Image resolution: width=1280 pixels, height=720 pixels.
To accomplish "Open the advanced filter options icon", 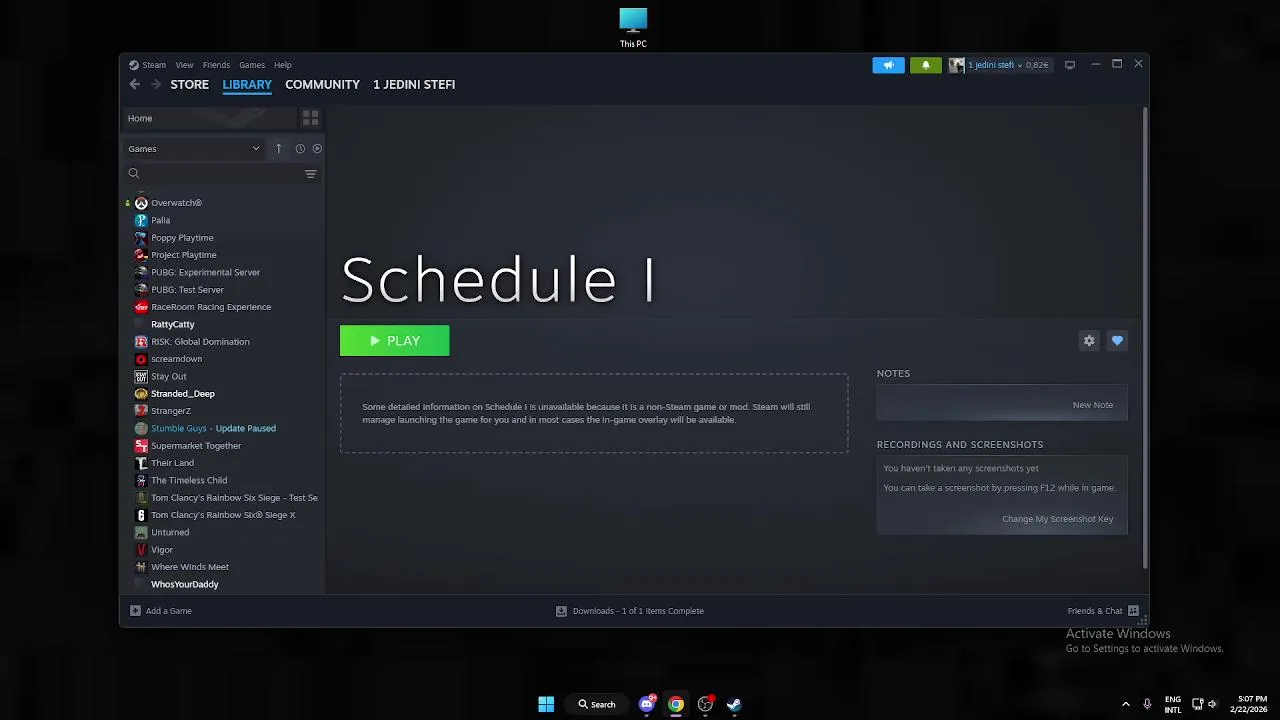I will pyautogui.click(x=310, y=174).
